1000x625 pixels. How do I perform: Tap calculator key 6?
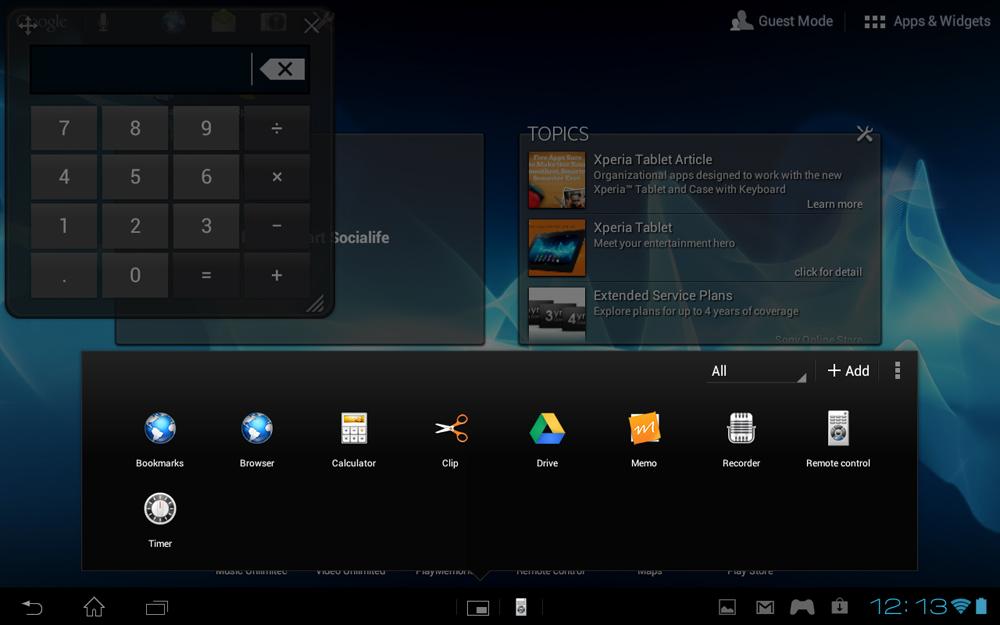point(206,177)
